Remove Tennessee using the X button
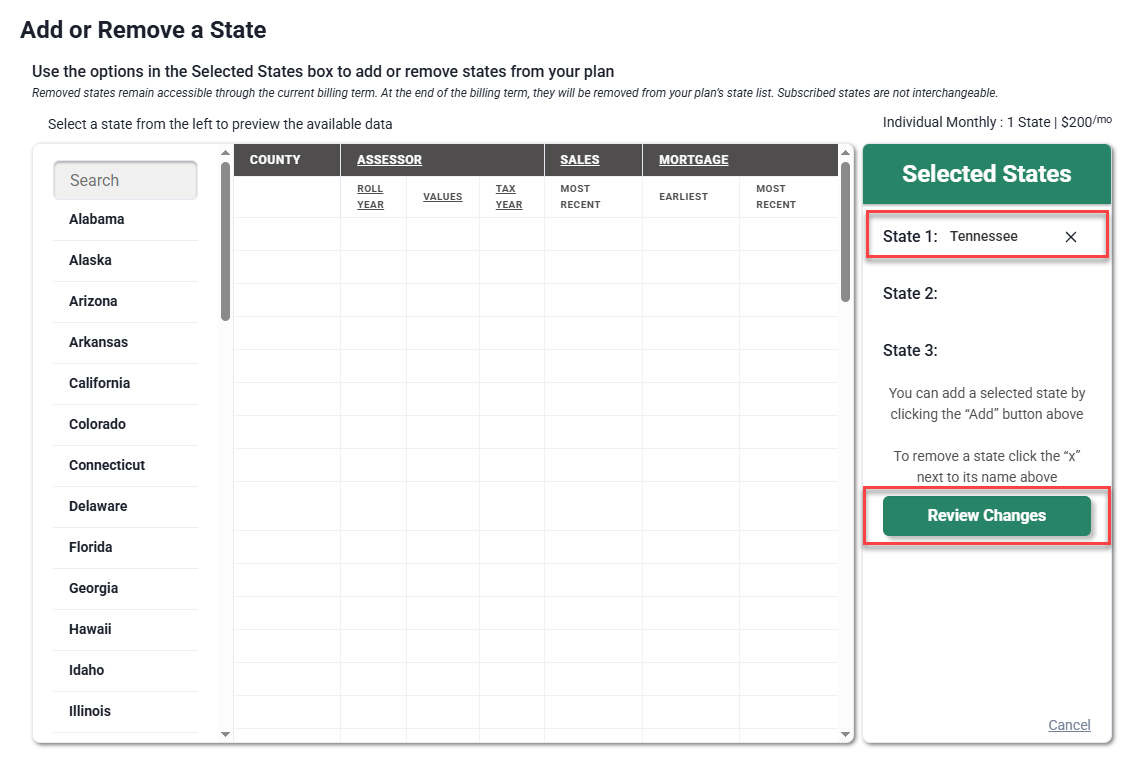1143x758 pixels. 1071,236
